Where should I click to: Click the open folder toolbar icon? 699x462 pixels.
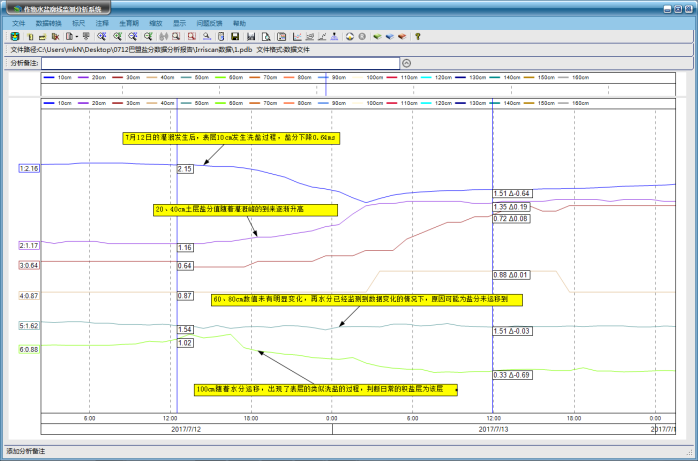click(42, 37)
